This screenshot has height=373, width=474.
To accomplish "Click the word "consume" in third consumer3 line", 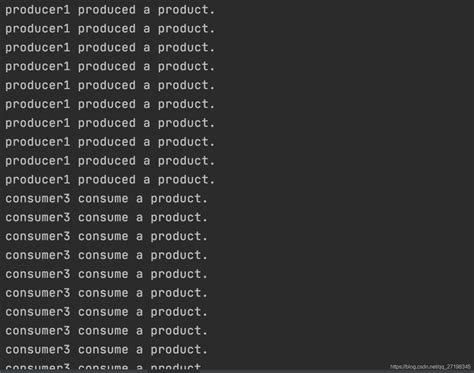I will tap(103, 237).
